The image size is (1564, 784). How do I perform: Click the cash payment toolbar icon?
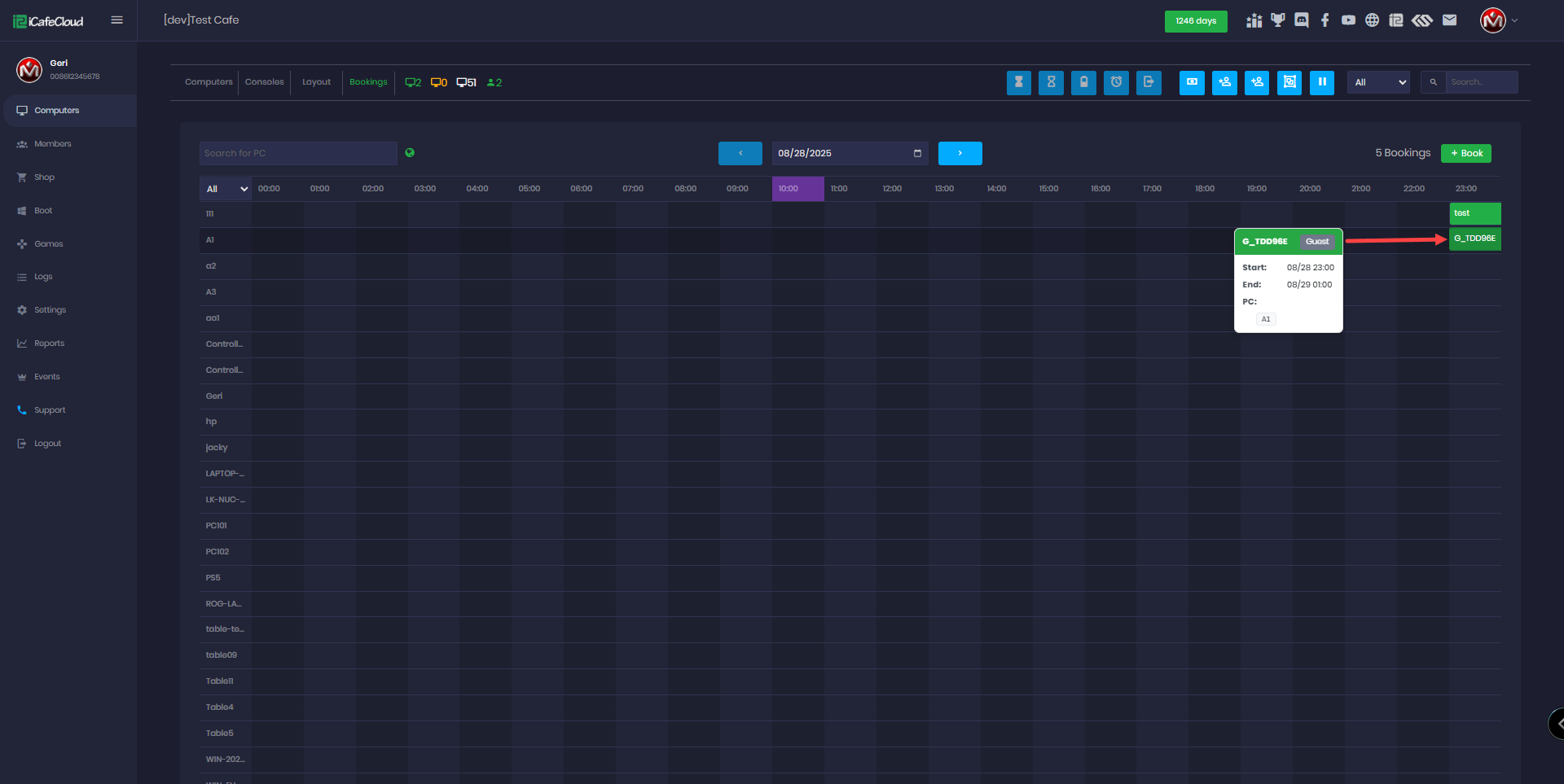pyautogui.click(x=1192, y=82)
